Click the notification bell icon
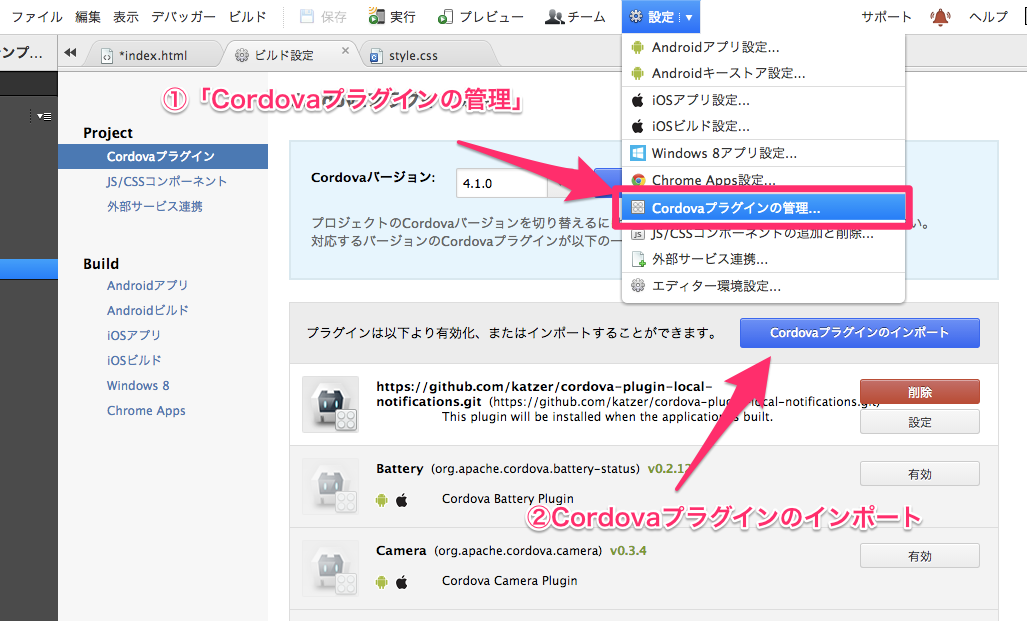 940,17
